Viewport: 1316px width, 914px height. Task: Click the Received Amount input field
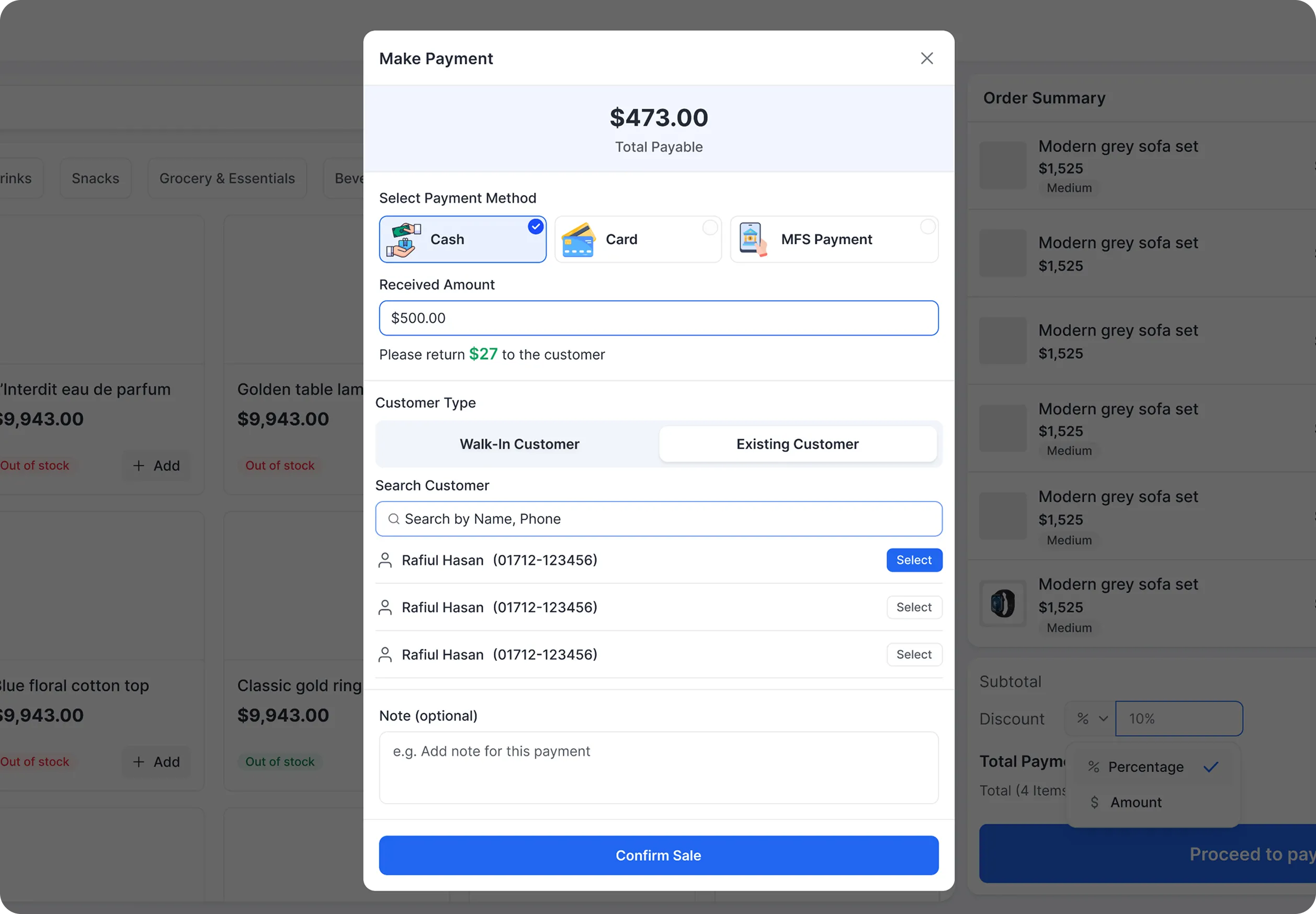[659, 318]
